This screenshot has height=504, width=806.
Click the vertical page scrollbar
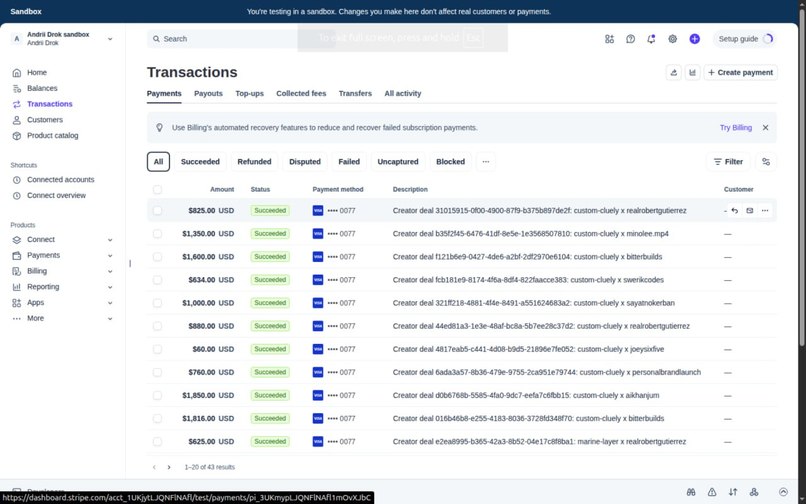(x=801, y=180)
